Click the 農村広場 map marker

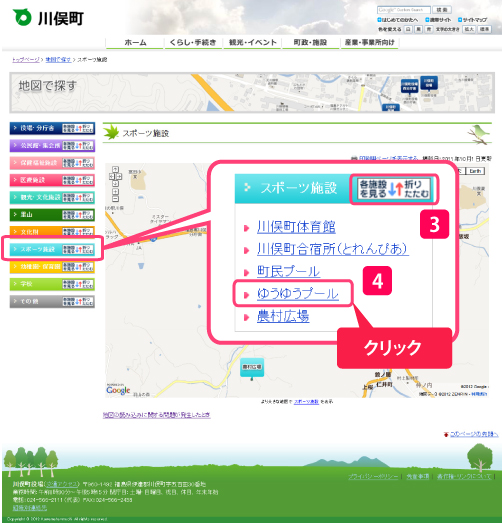252,368
